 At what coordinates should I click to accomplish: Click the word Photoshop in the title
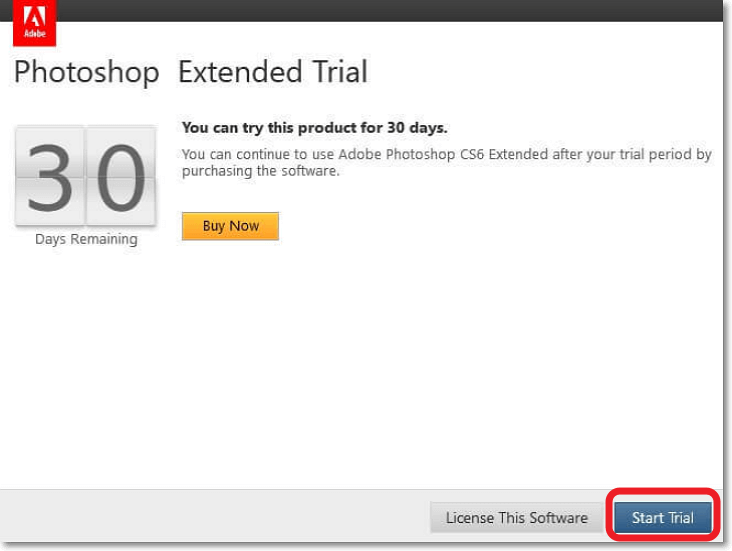(x=86, y=73)
